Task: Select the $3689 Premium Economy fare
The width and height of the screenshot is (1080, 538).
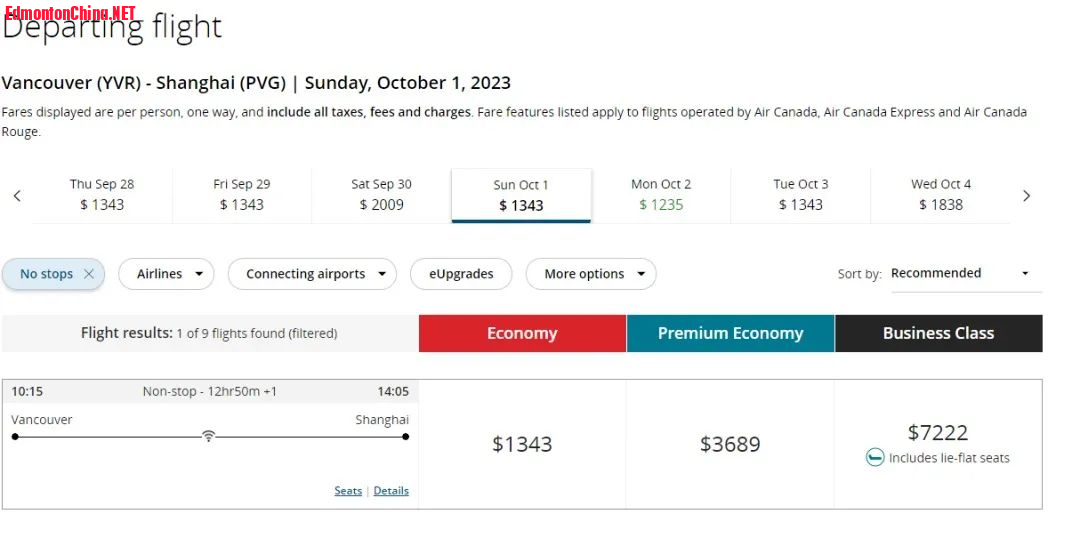Action: click(x=730, y=444)
